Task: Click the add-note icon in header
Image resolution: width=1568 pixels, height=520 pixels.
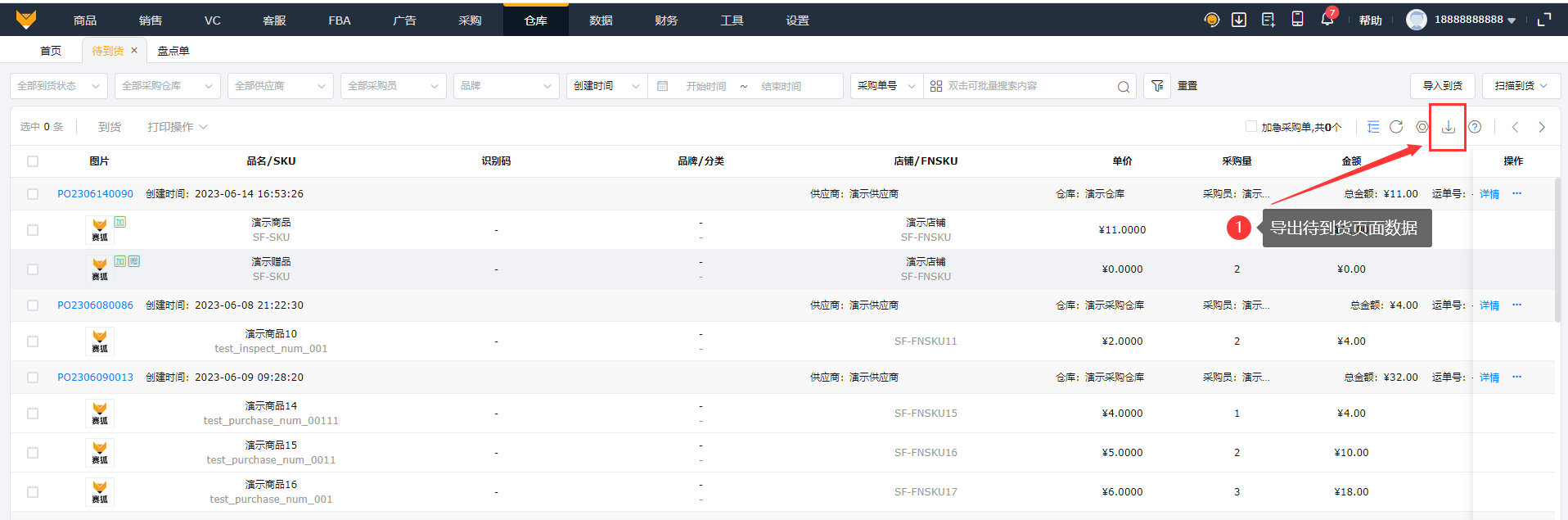Action: tap(1268, 20)
